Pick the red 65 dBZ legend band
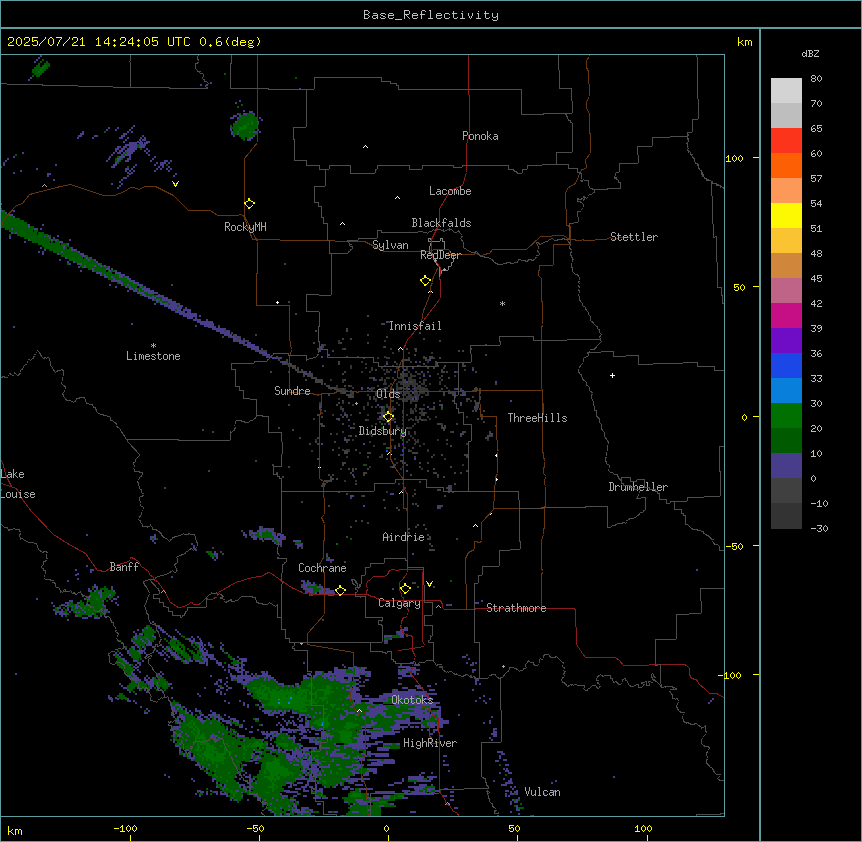Viewport: 862px width, 842px height. pos(786,140)
